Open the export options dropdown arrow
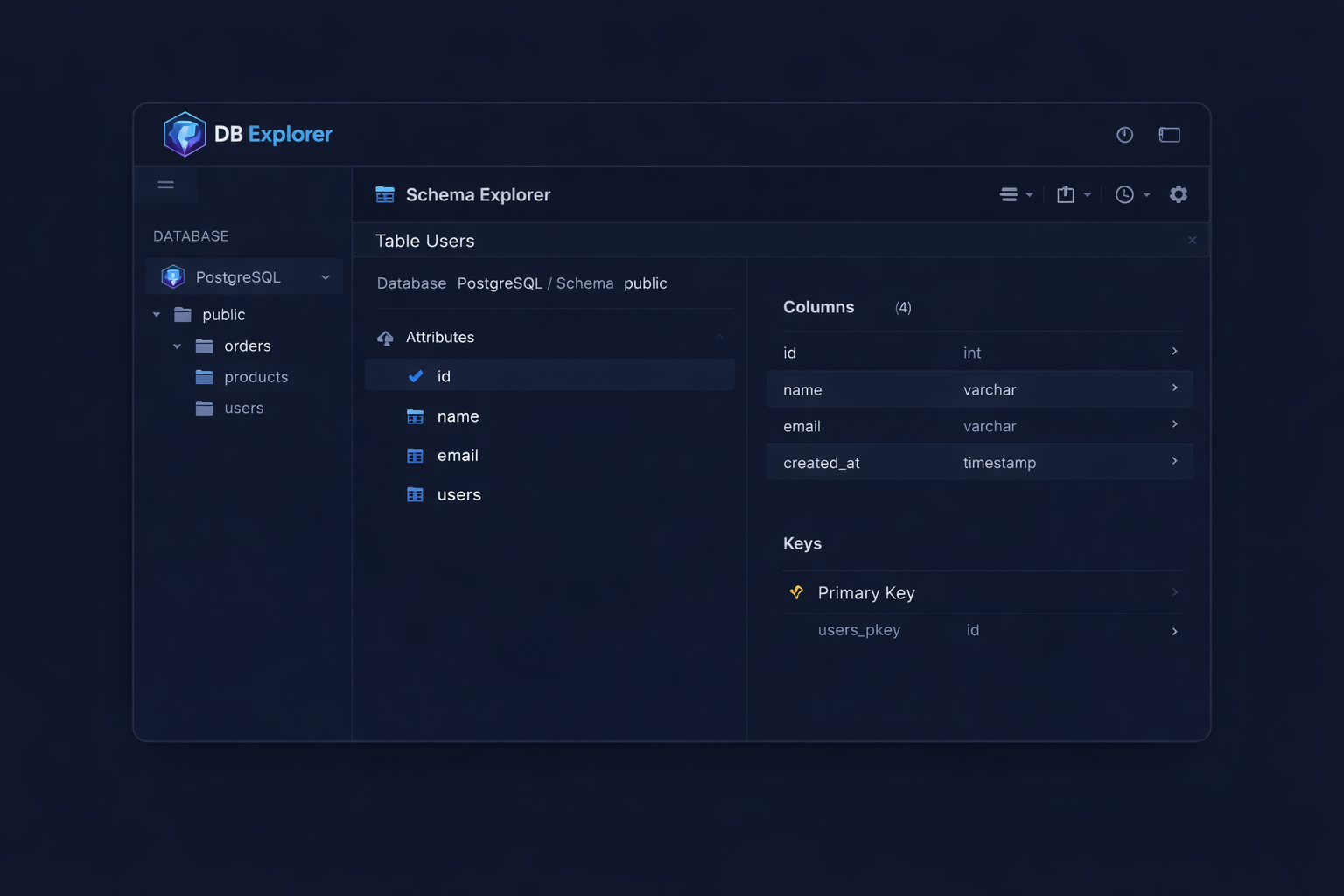Viewport: 1344px width, 896px height. click(1088, 194)
